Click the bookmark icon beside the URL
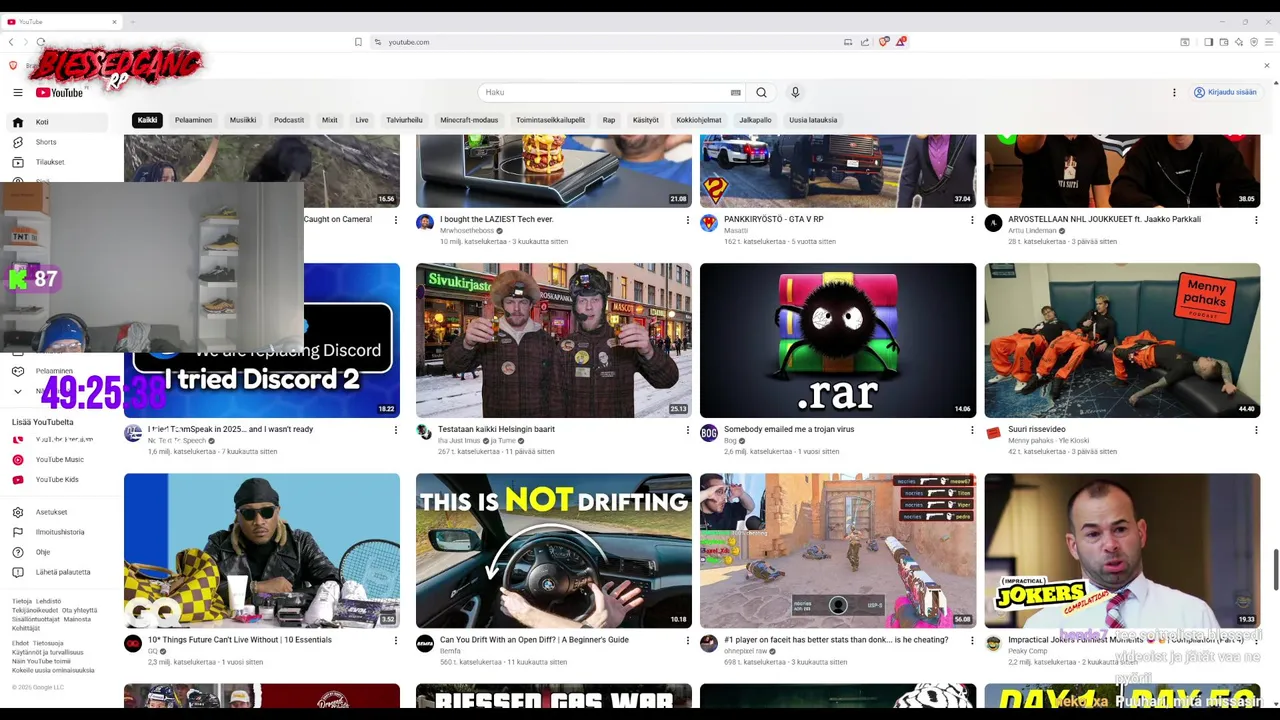This screenshot has height=720, width=1280. (358, 42)
